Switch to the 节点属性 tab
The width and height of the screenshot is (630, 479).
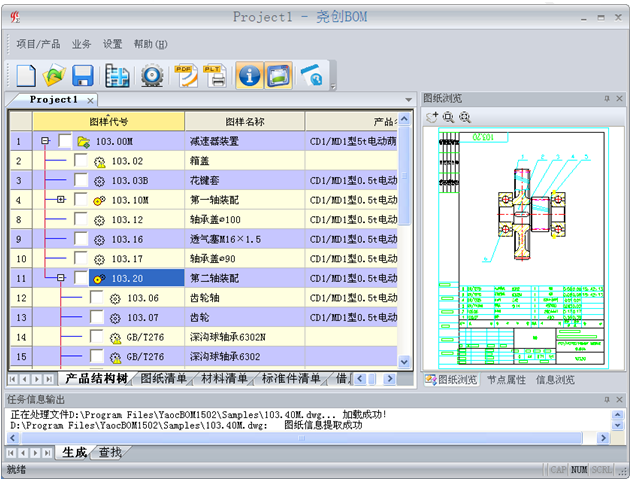(x=506, y=380)
